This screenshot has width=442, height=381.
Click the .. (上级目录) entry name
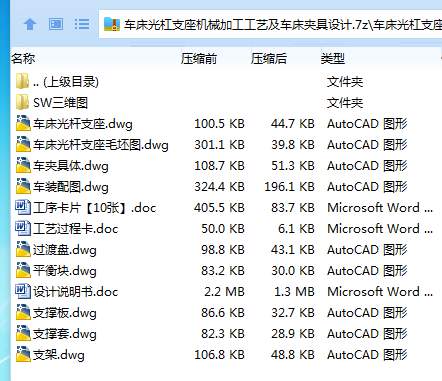tap(66, 82)
